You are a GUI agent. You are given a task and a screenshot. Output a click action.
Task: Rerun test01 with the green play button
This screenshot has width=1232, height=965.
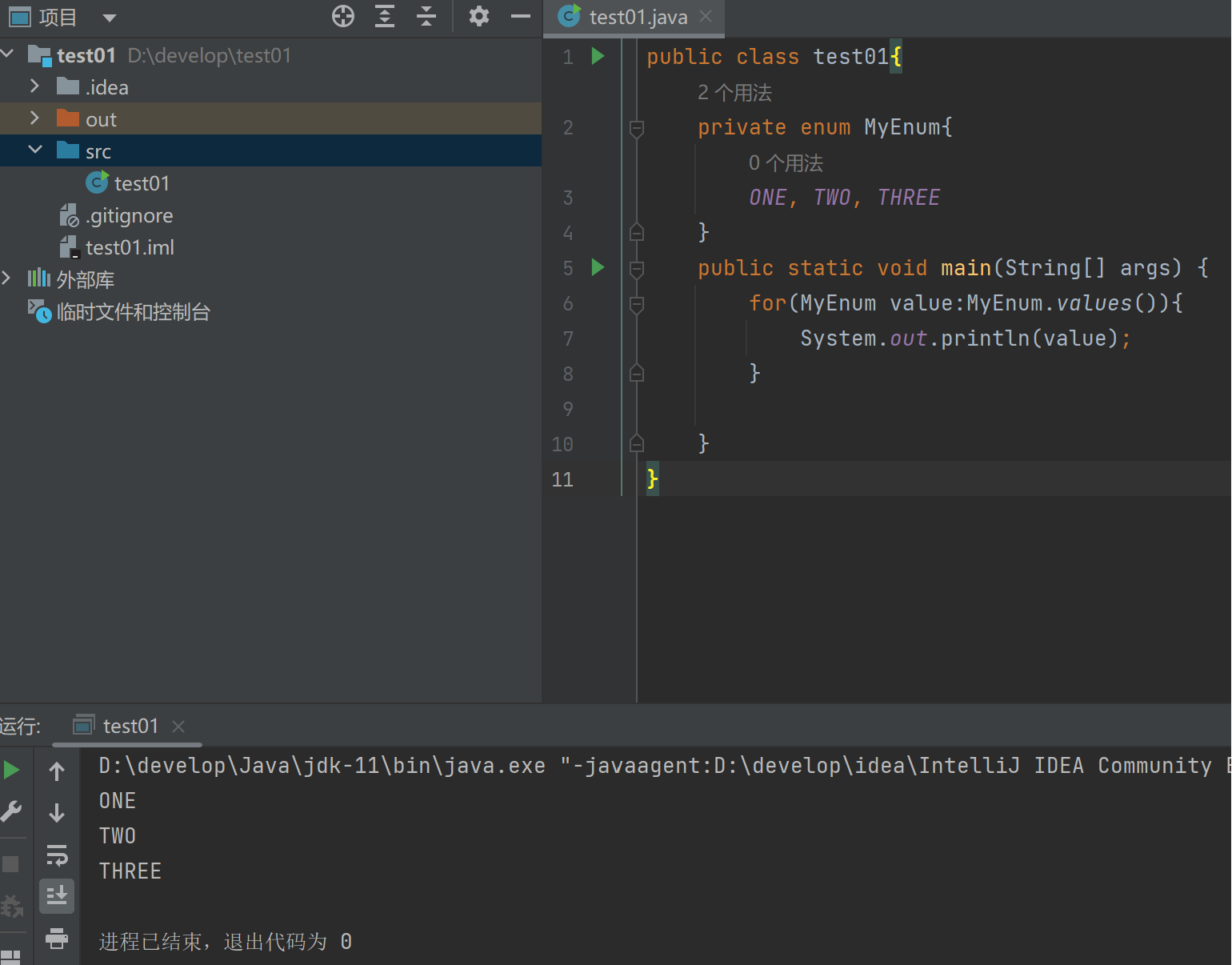pyautogui.click(x=11, y=770)
